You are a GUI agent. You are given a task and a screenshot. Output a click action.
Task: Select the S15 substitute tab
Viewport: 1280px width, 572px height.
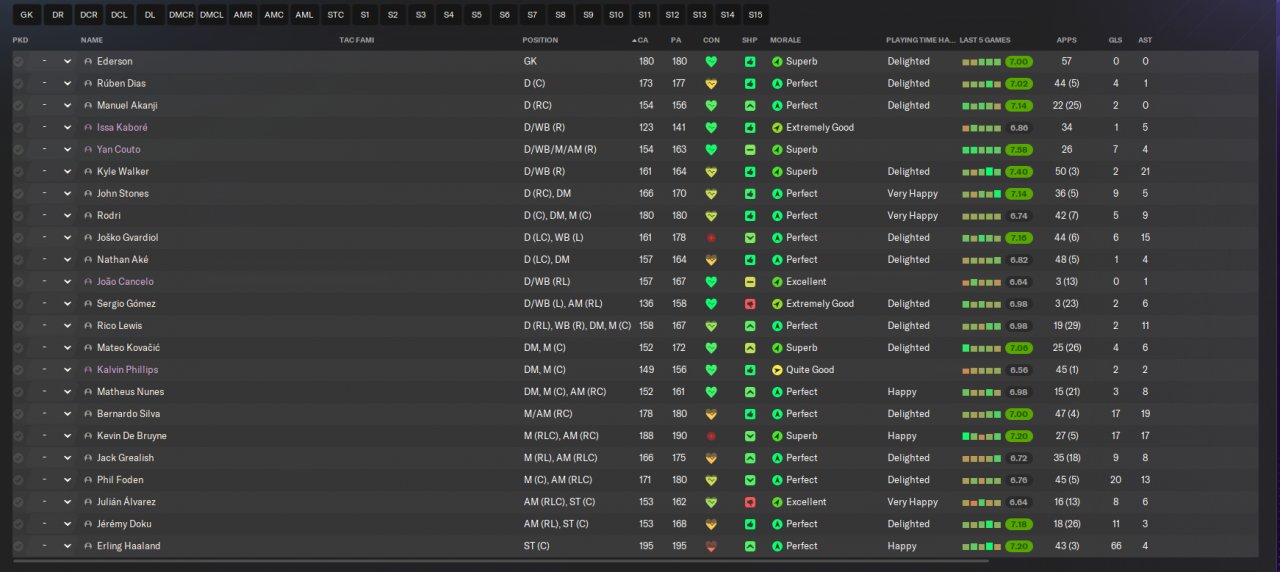pyautogui.click(x=755, y=15)
